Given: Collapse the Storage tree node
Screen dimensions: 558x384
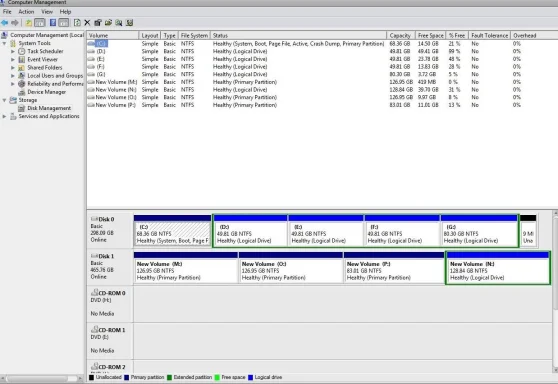Looking at the screenshot, I should 5,100.
